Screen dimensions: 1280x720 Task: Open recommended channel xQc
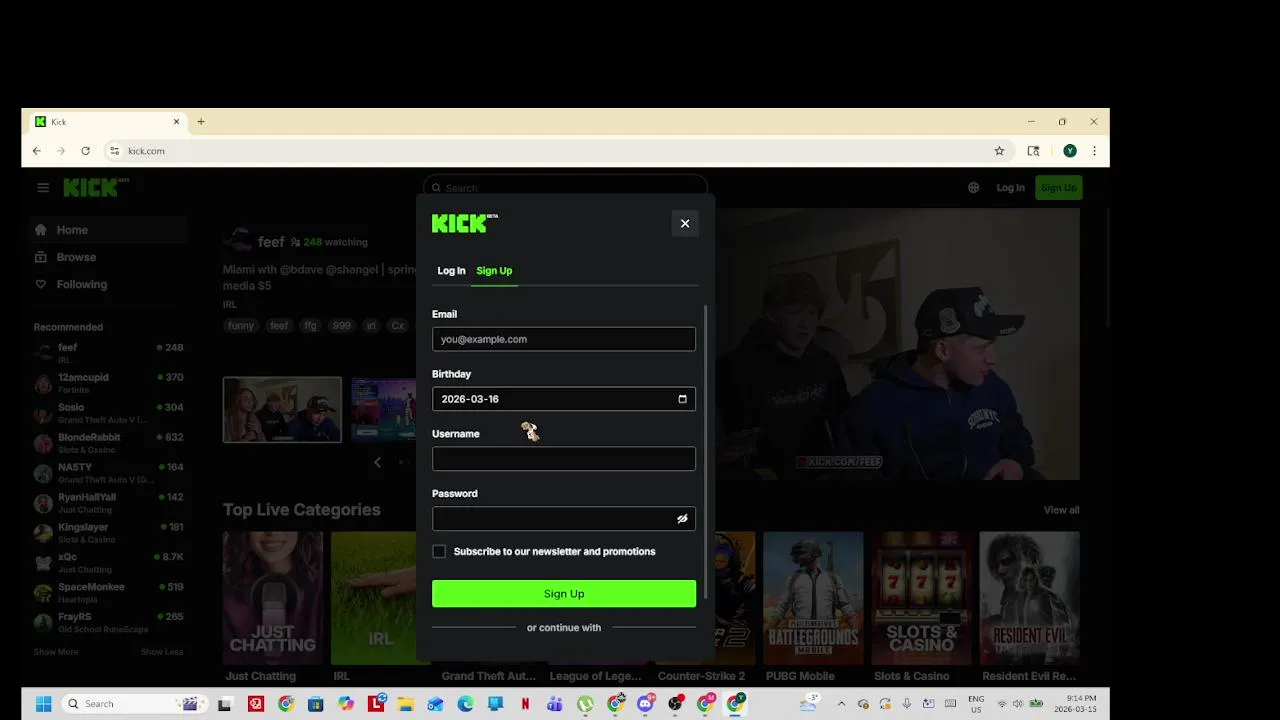click(x=108, y=563)
